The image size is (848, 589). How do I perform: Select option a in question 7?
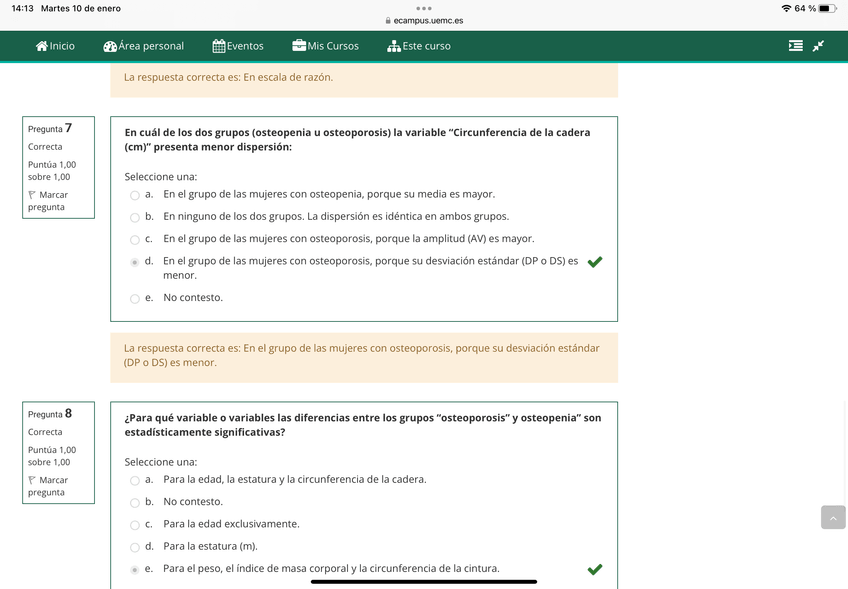click(135, 195)
